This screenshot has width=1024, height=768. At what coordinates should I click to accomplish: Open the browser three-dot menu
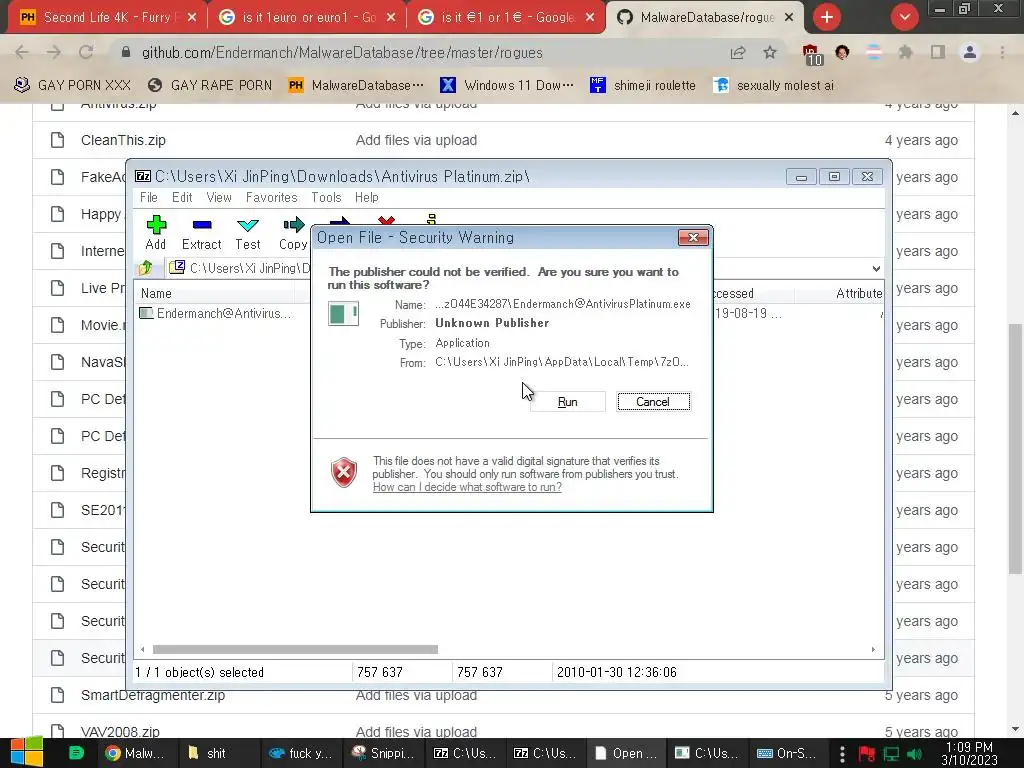(1002, 52)
